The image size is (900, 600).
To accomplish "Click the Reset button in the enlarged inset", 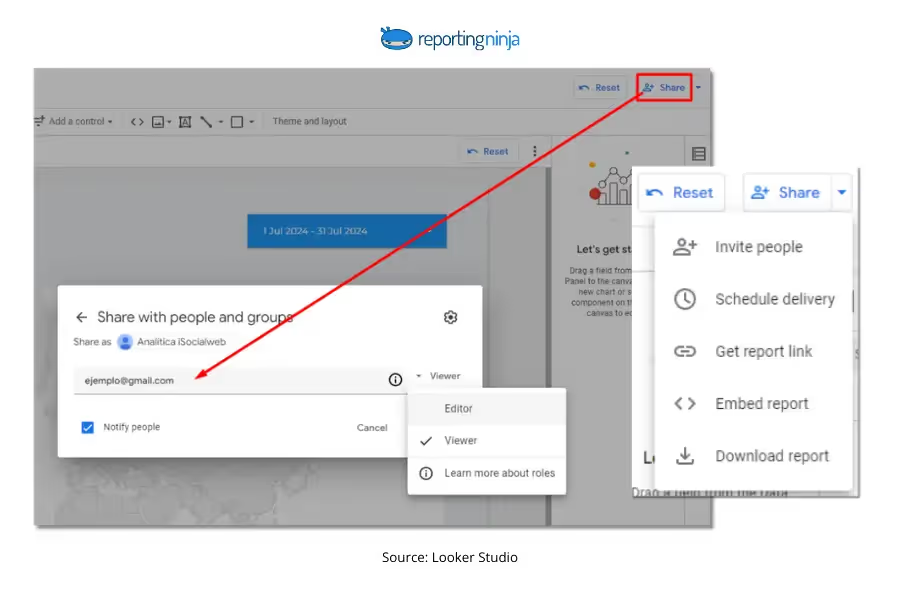I will point(681,192).
